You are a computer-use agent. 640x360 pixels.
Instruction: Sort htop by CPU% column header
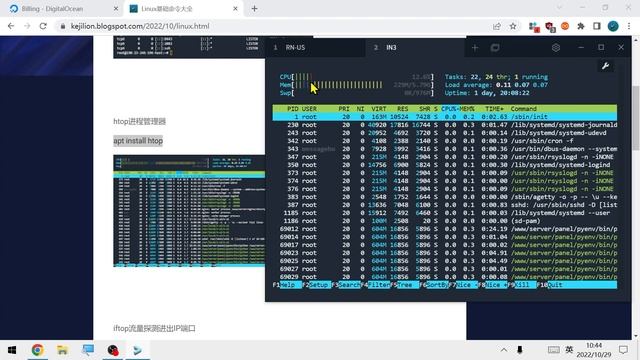coord(449,109)
